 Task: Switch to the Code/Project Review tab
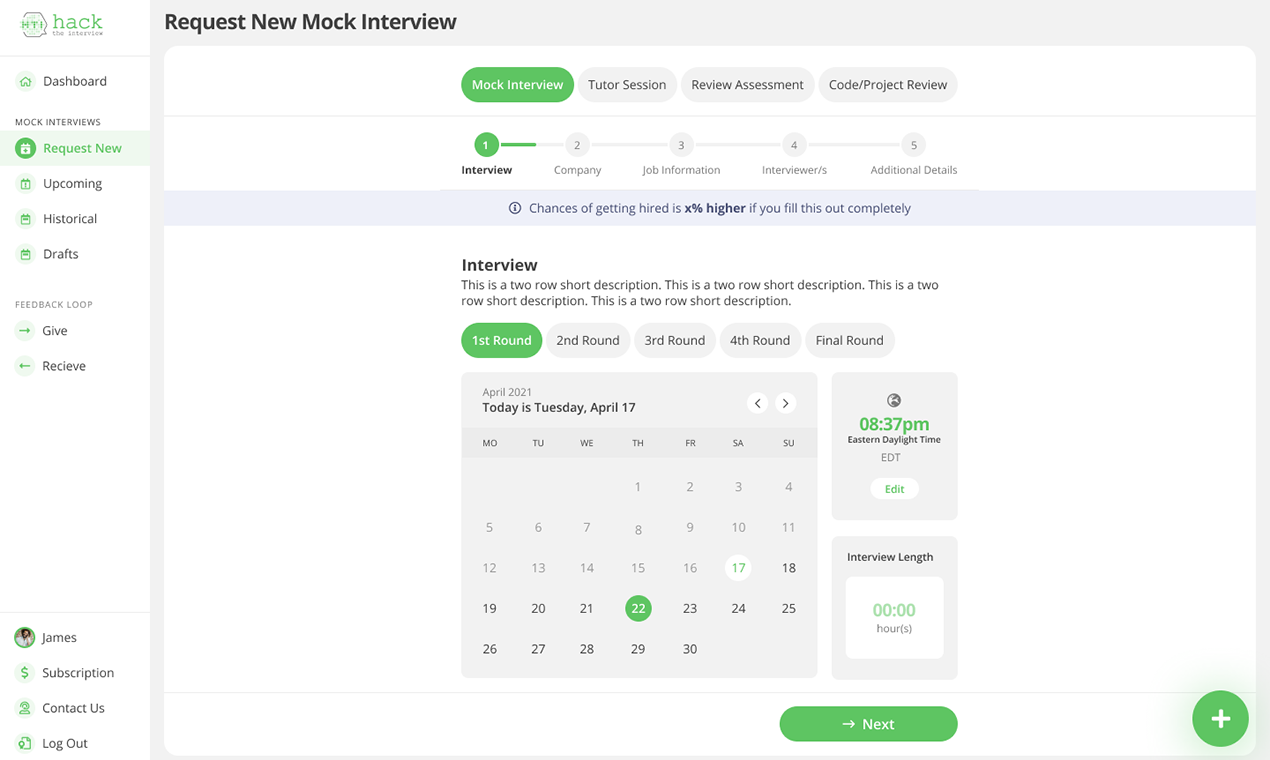click(888, 85)
